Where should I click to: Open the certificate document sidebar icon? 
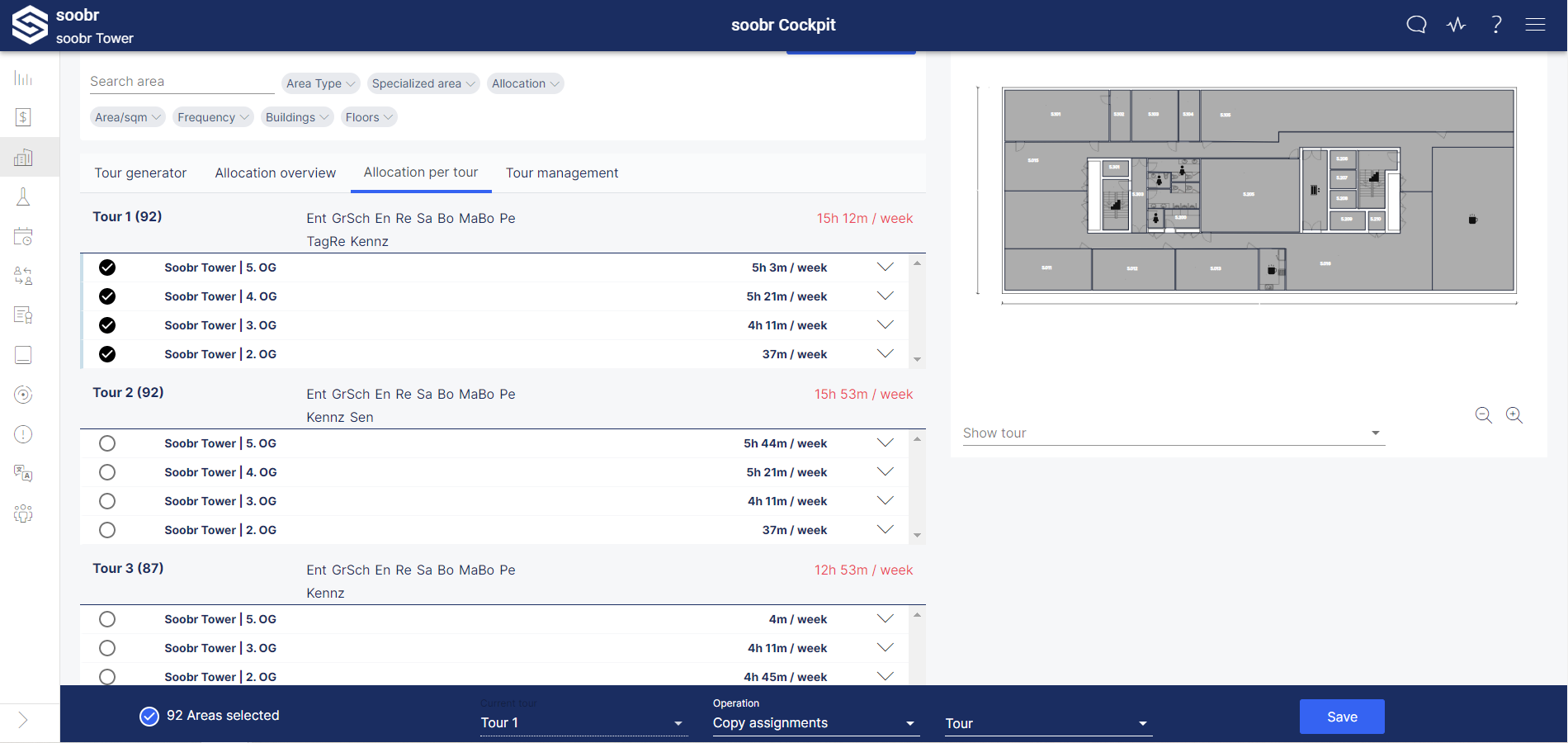(23, 315)
